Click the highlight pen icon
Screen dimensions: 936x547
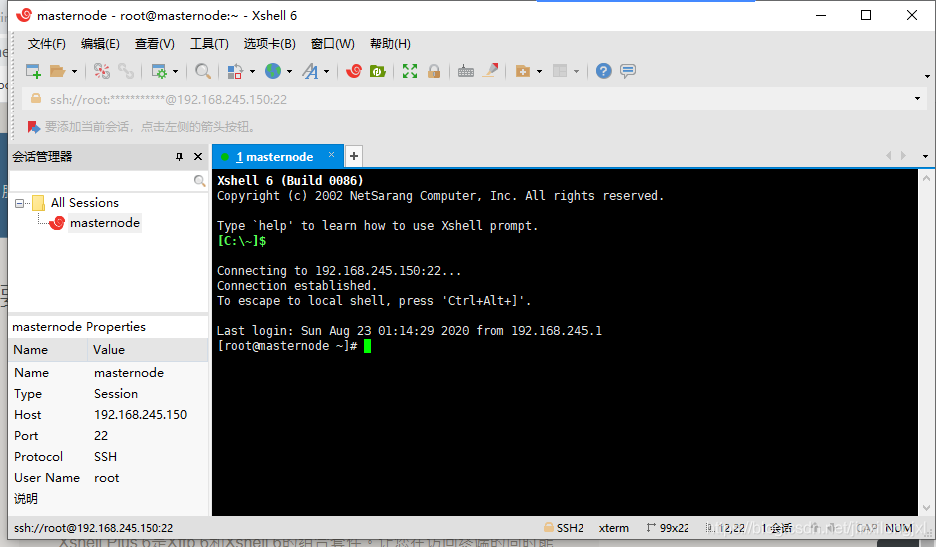491,71
